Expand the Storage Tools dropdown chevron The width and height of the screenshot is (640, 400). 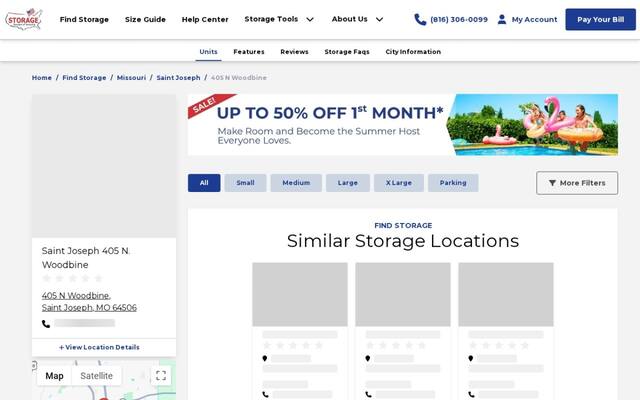310,19
